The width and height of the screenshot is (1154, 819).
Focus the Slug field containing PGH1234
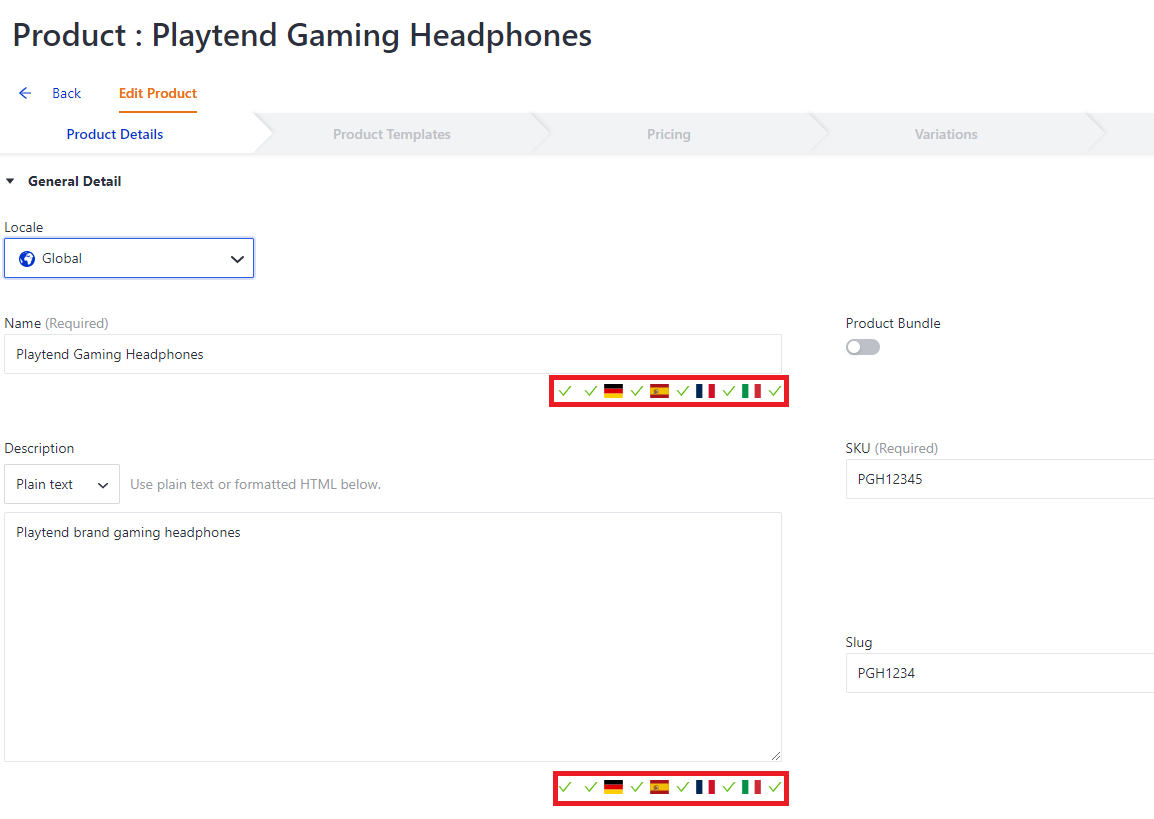(x=999, y=673)
